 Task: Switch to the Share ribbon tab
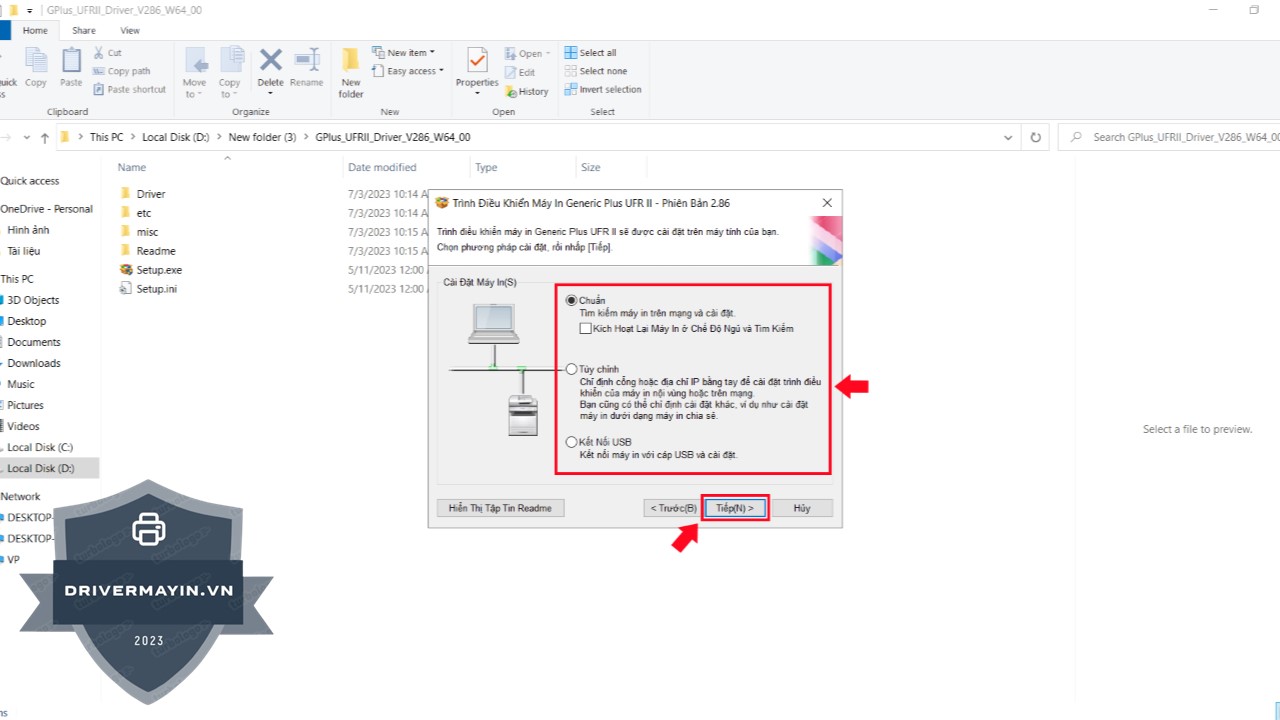click(84, 31)
